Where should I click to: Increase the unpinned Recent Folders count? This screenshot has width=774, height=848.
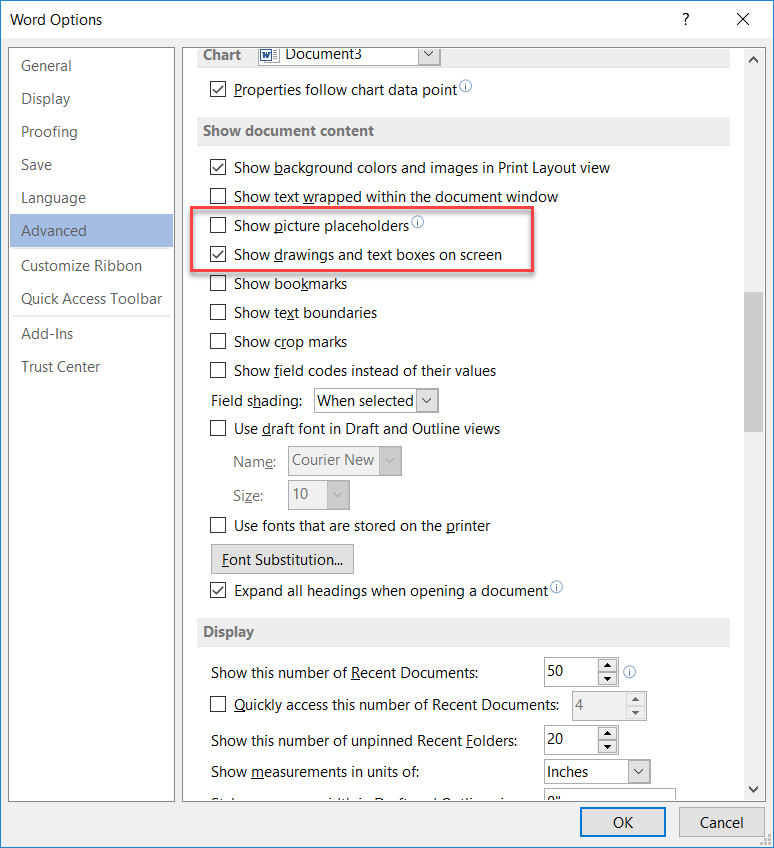click(608, 734)
